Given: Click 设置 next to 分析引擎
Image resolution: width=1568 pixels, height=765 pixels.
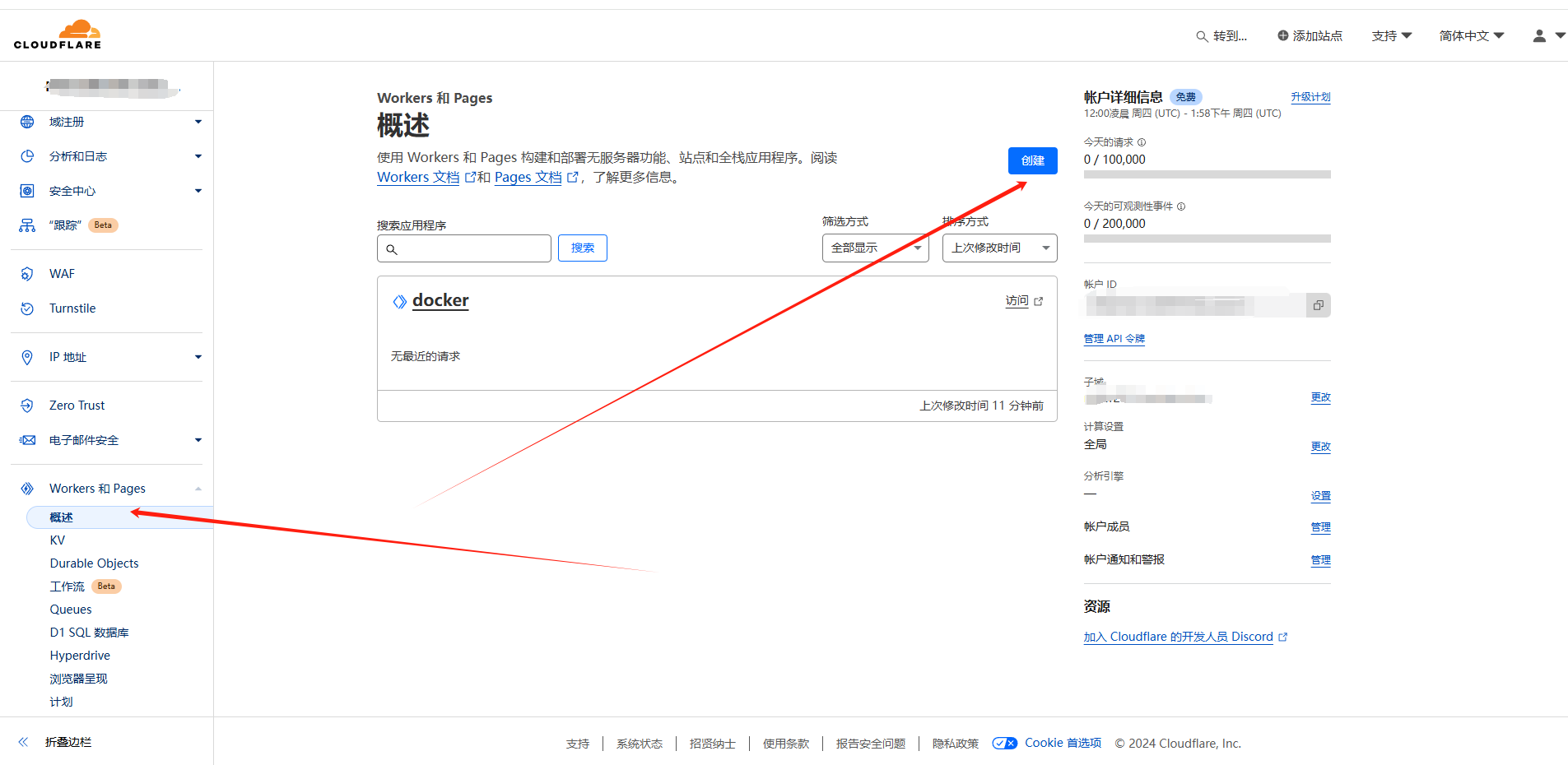Looking at the screenshot, I should pos(1321,496).
